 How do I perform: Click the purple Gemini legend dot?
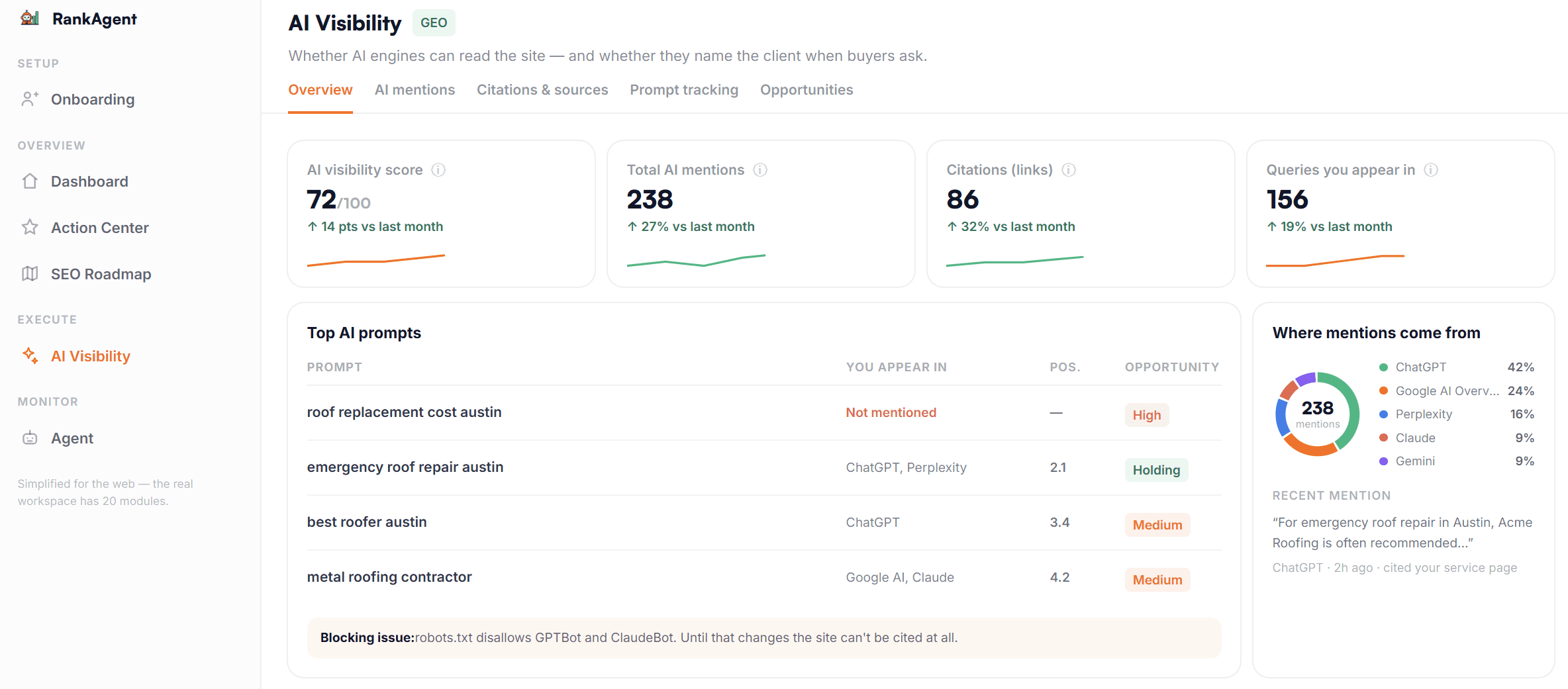coord(1383,461)
